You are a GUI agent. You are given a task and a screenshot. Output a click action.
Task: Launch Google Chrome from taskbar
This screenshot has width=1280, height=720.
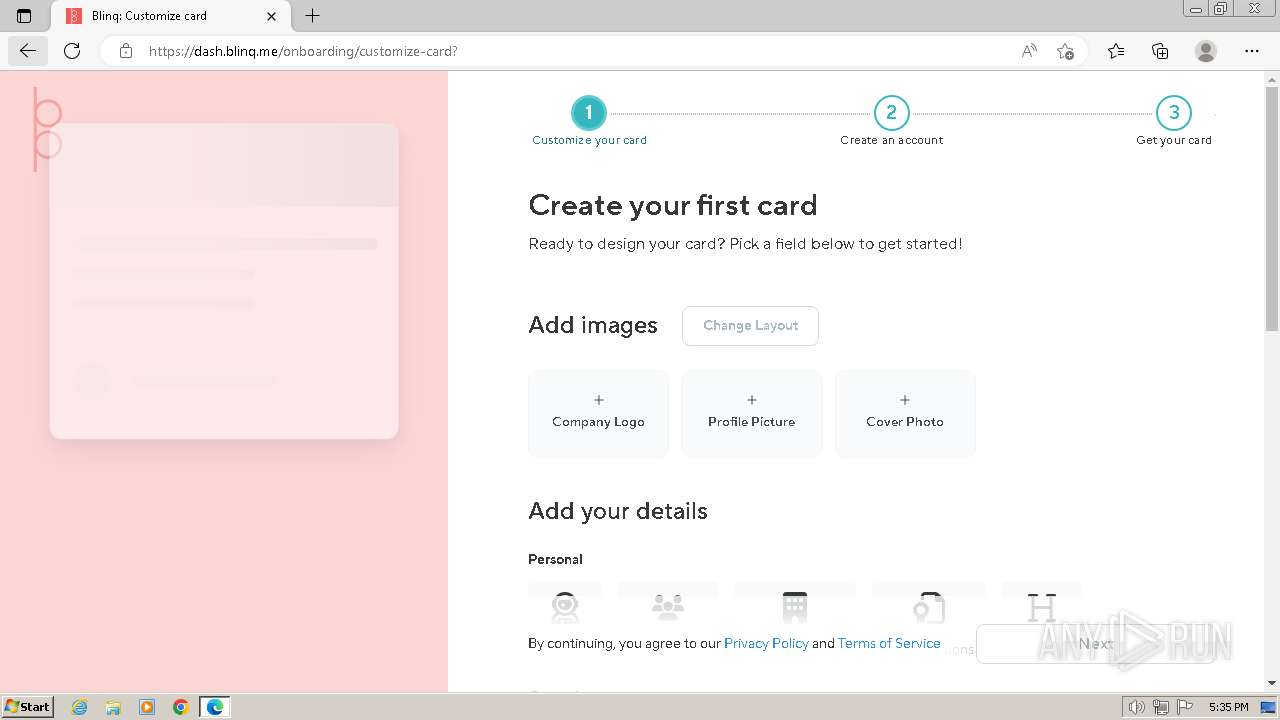pyautogui.click(x=181, y=707)
